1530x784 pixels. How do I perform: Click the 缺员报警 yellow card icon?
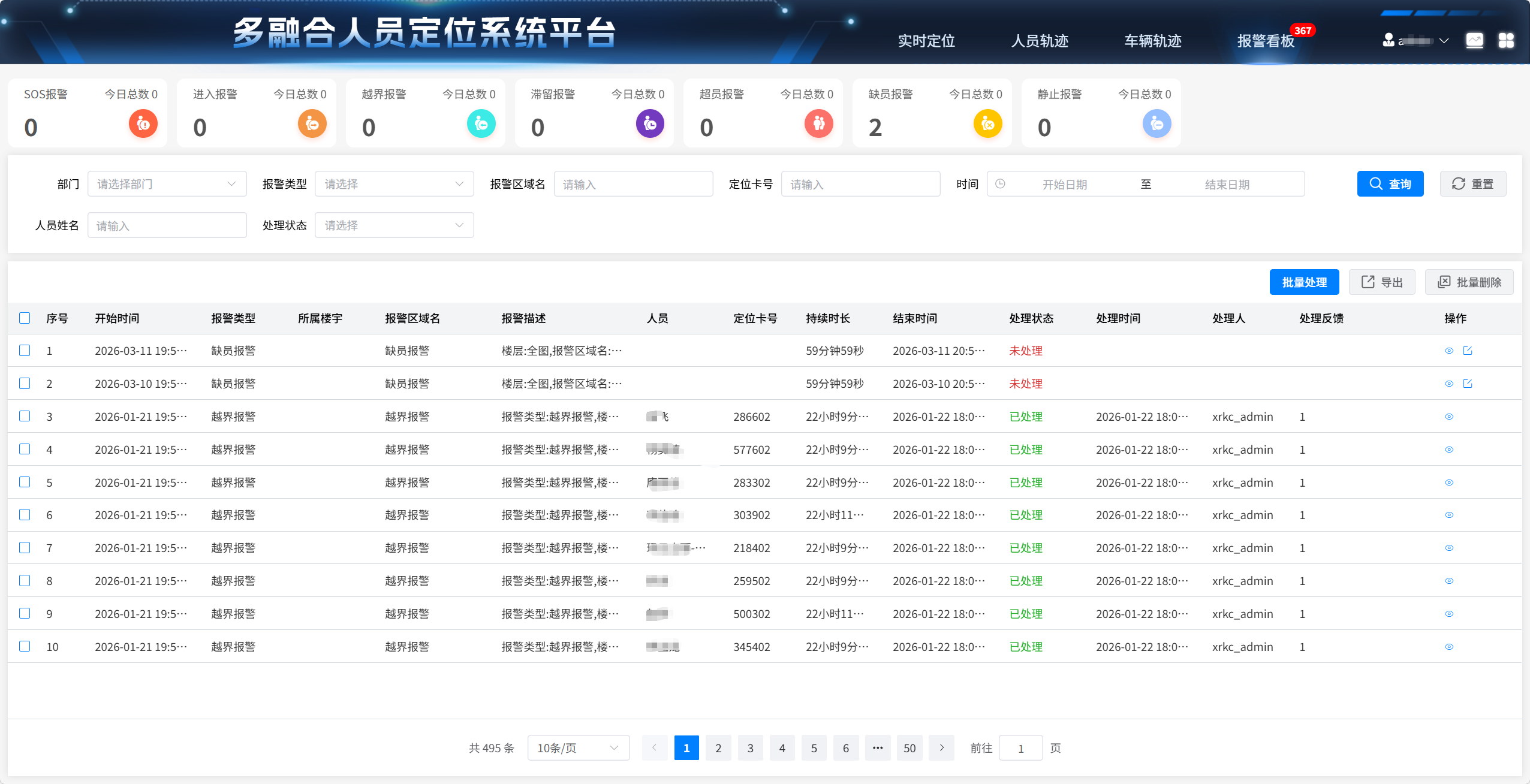[x=987, y=123]
